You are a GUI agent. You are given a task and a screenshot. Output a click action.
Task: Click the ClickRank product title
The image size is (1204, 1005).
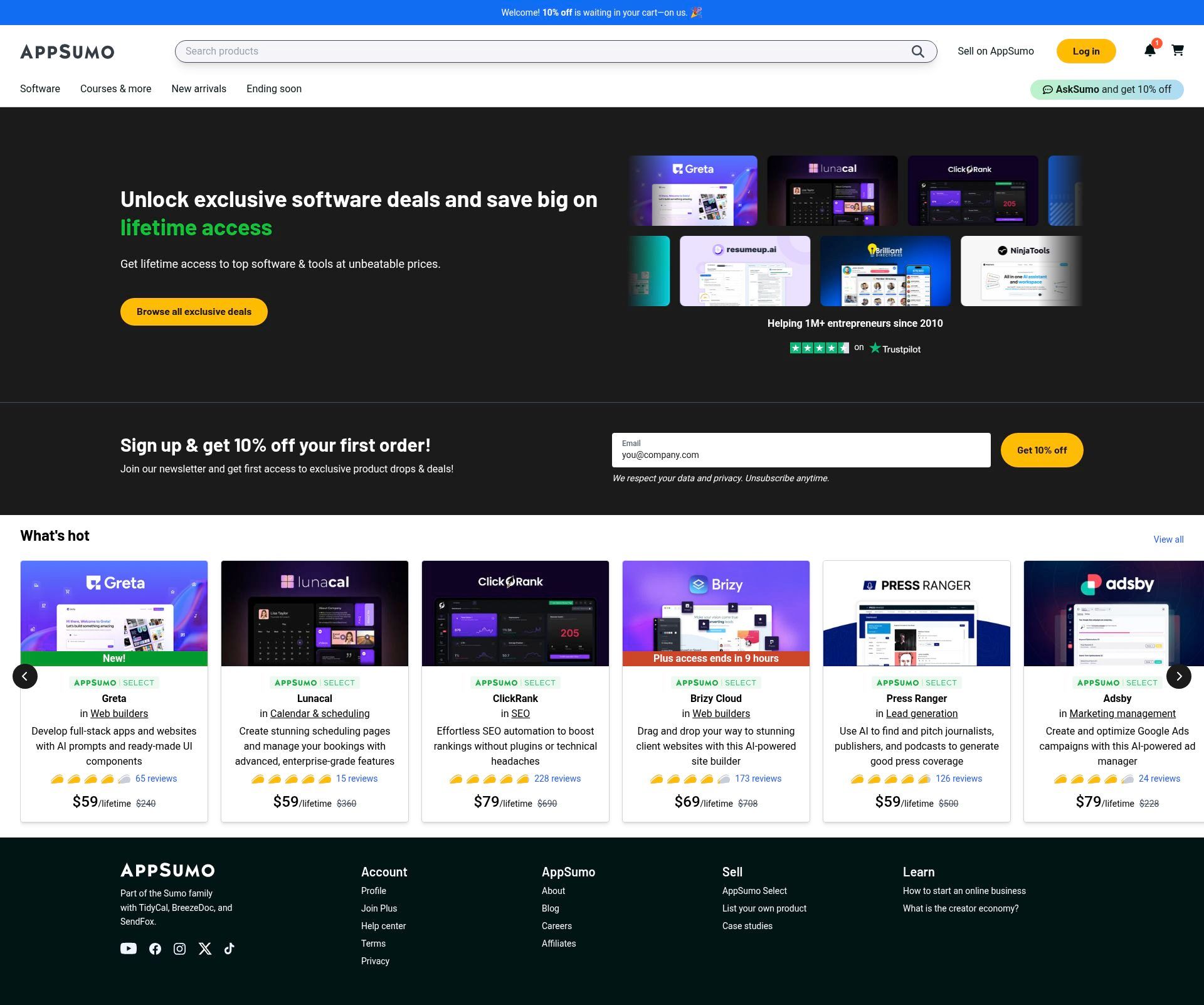click(515, 698)
